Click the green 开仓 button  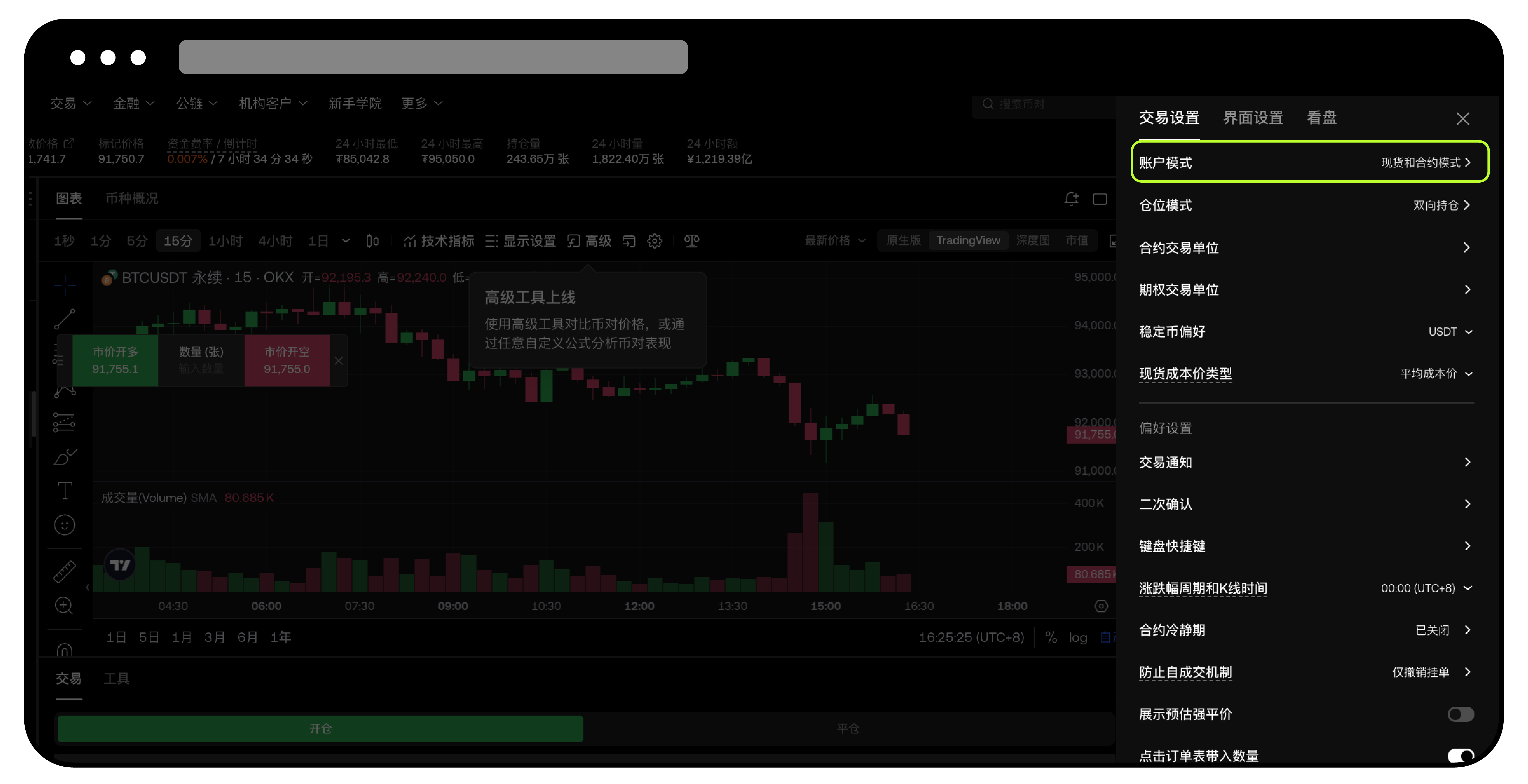[320, 728]
